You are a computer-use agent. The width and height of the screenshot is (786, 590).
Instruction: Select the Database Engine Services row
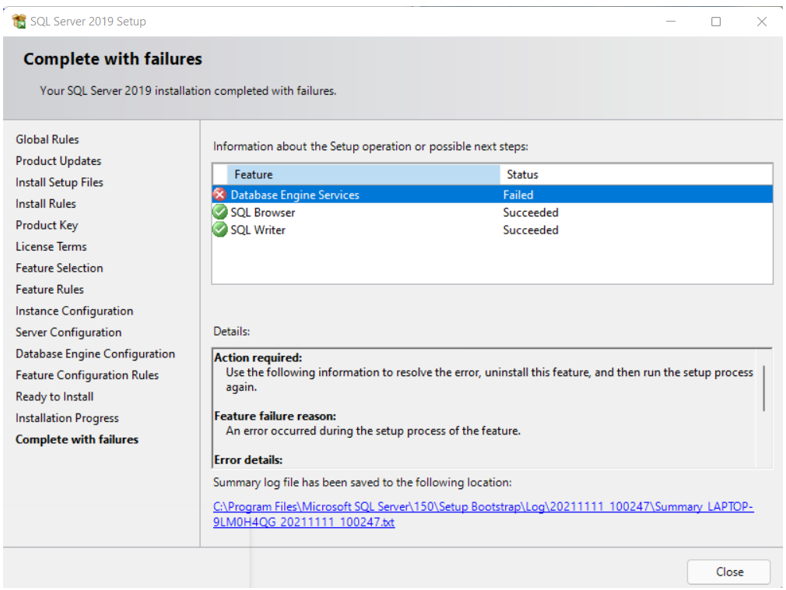click(x=492, y=194)
